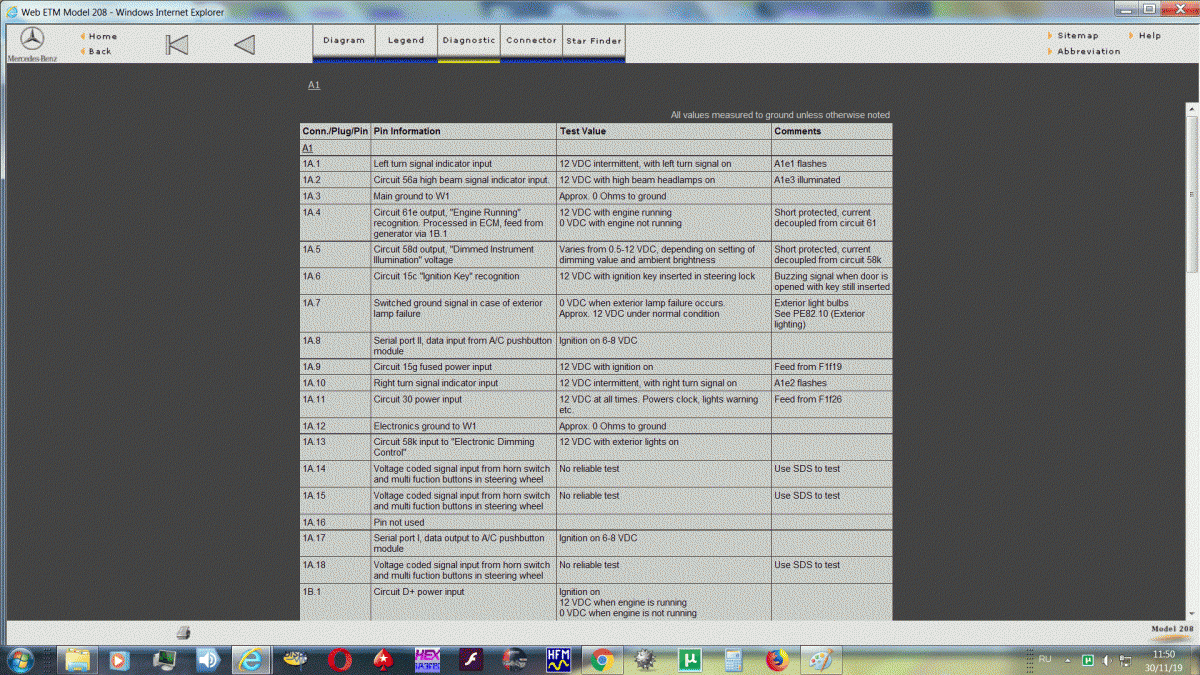
Task: Switch to the Legend tab
Action: [x=406, y=41]
